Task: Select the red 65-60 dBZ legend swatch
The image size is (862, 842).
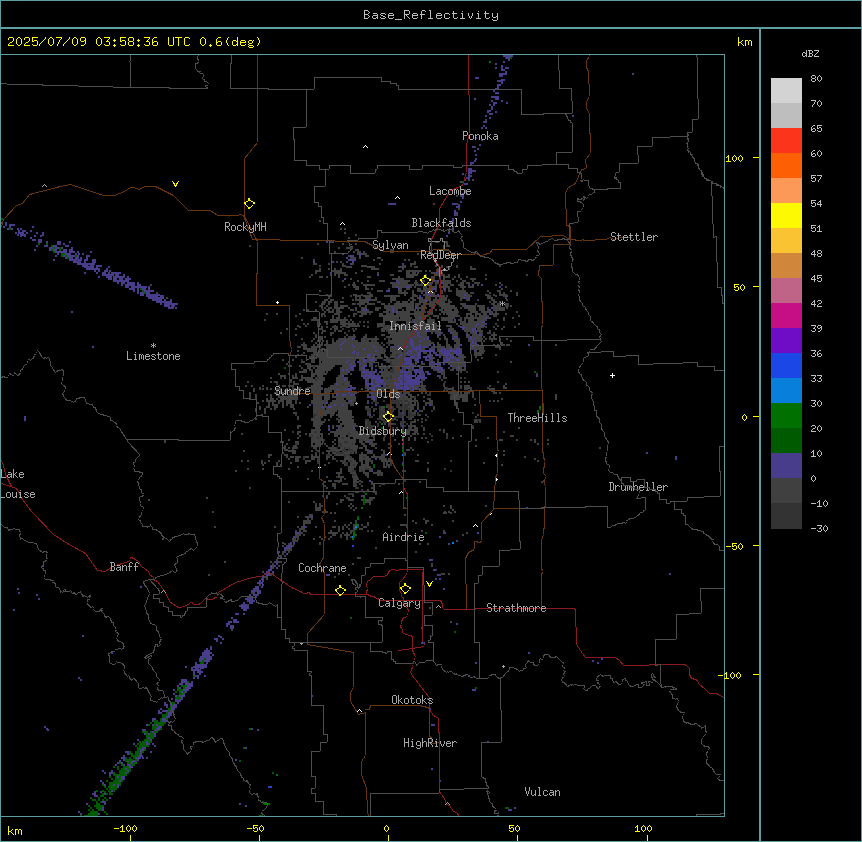Action: (x=786, y=141)
